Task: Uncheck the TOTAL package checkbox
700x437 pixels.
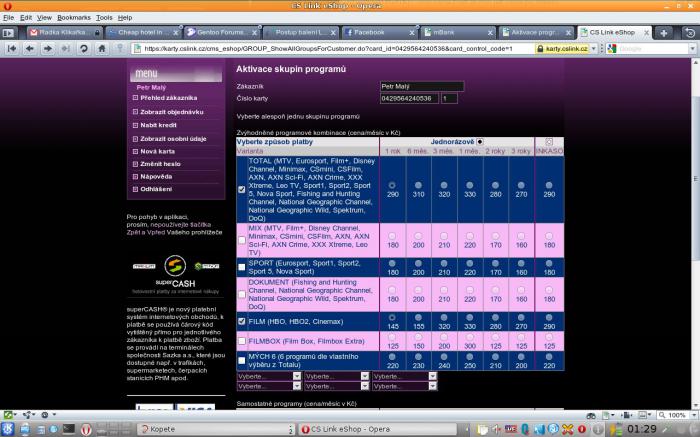Action: [242, 189]
